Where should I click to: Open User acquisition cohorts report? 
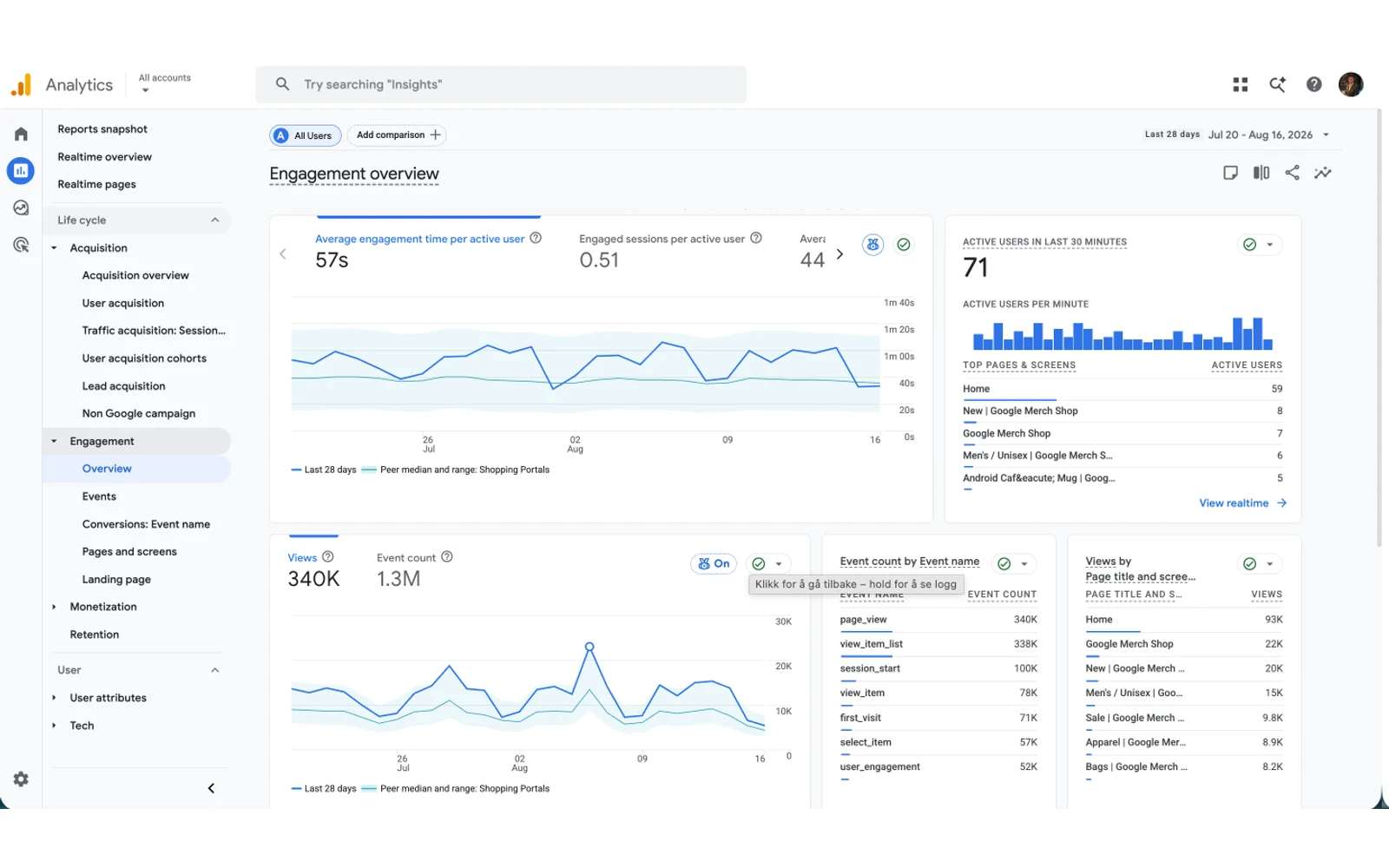[144, 358]
